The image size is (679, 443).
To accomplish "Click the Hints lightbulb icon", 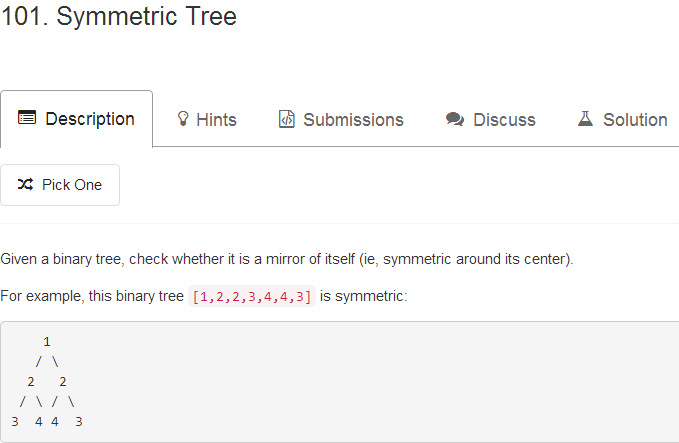I will (183, 120).
